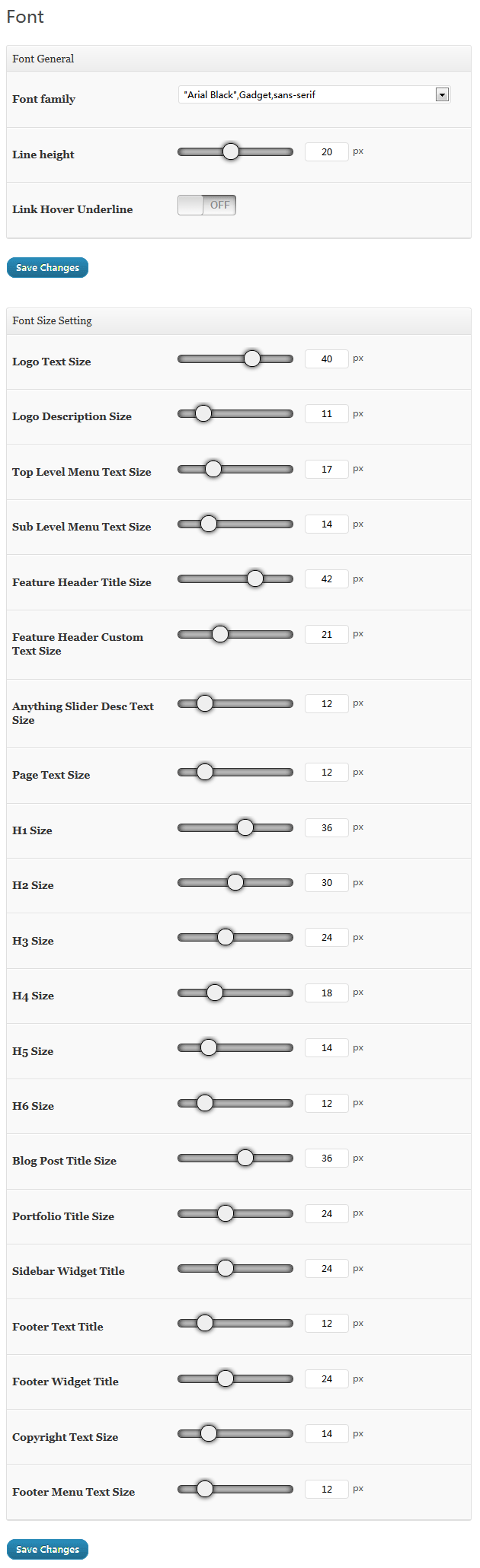Viewport: 480px width, 1568px height.
Task: Select the H3 Size input showing 24
Action: 326,937
